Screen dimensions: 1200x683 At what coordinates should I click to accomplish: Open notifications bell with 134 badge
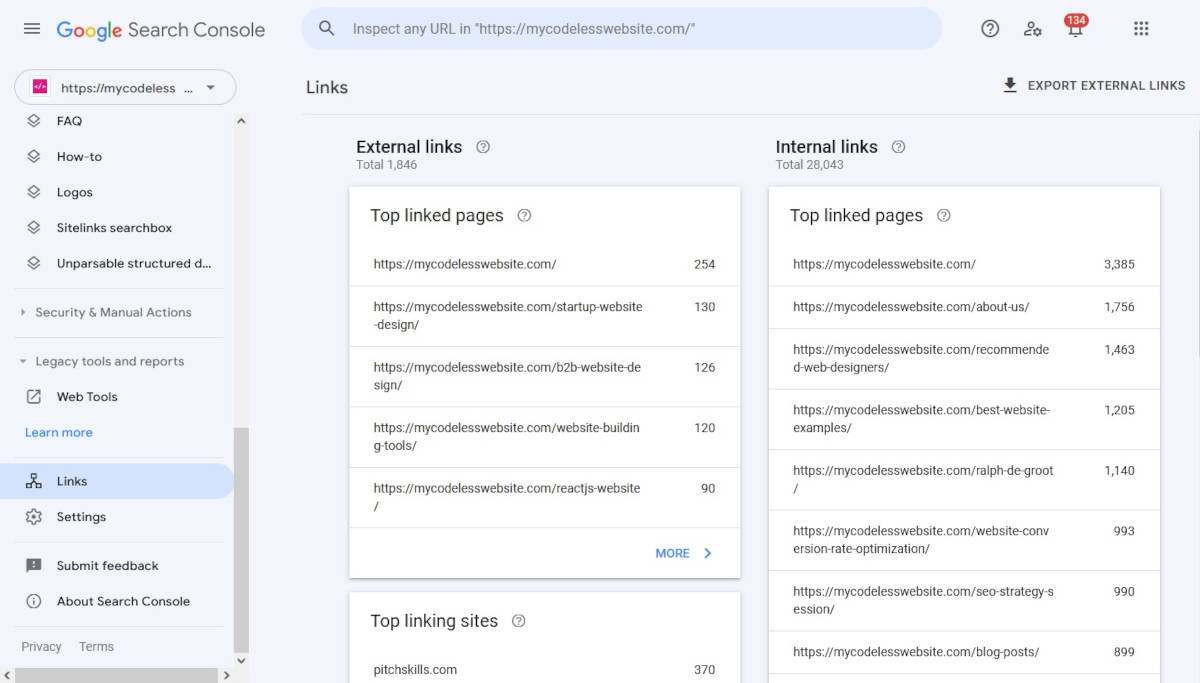1075,29
